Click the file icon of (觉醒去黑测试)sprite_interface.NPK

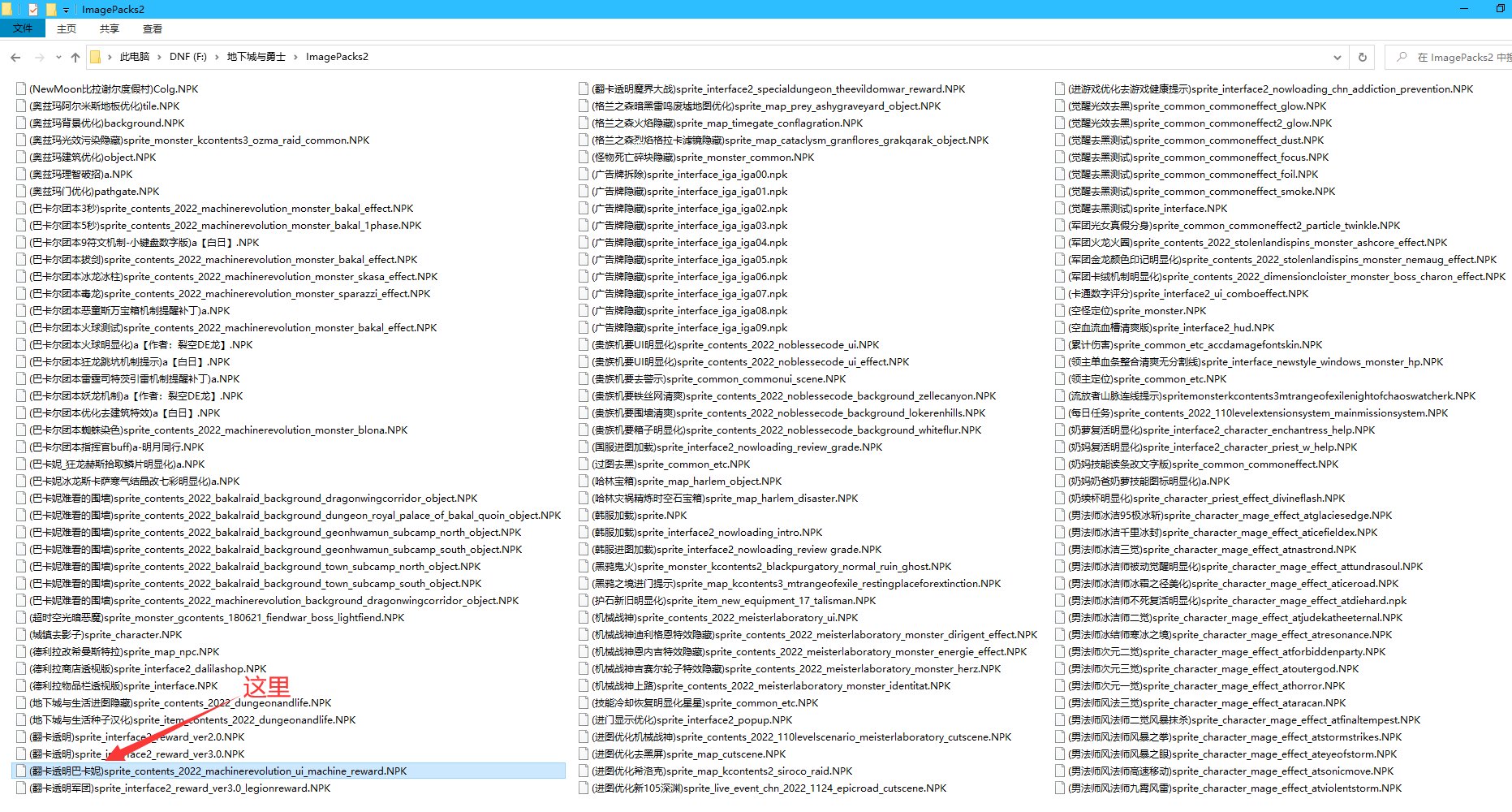point(1060,208)
